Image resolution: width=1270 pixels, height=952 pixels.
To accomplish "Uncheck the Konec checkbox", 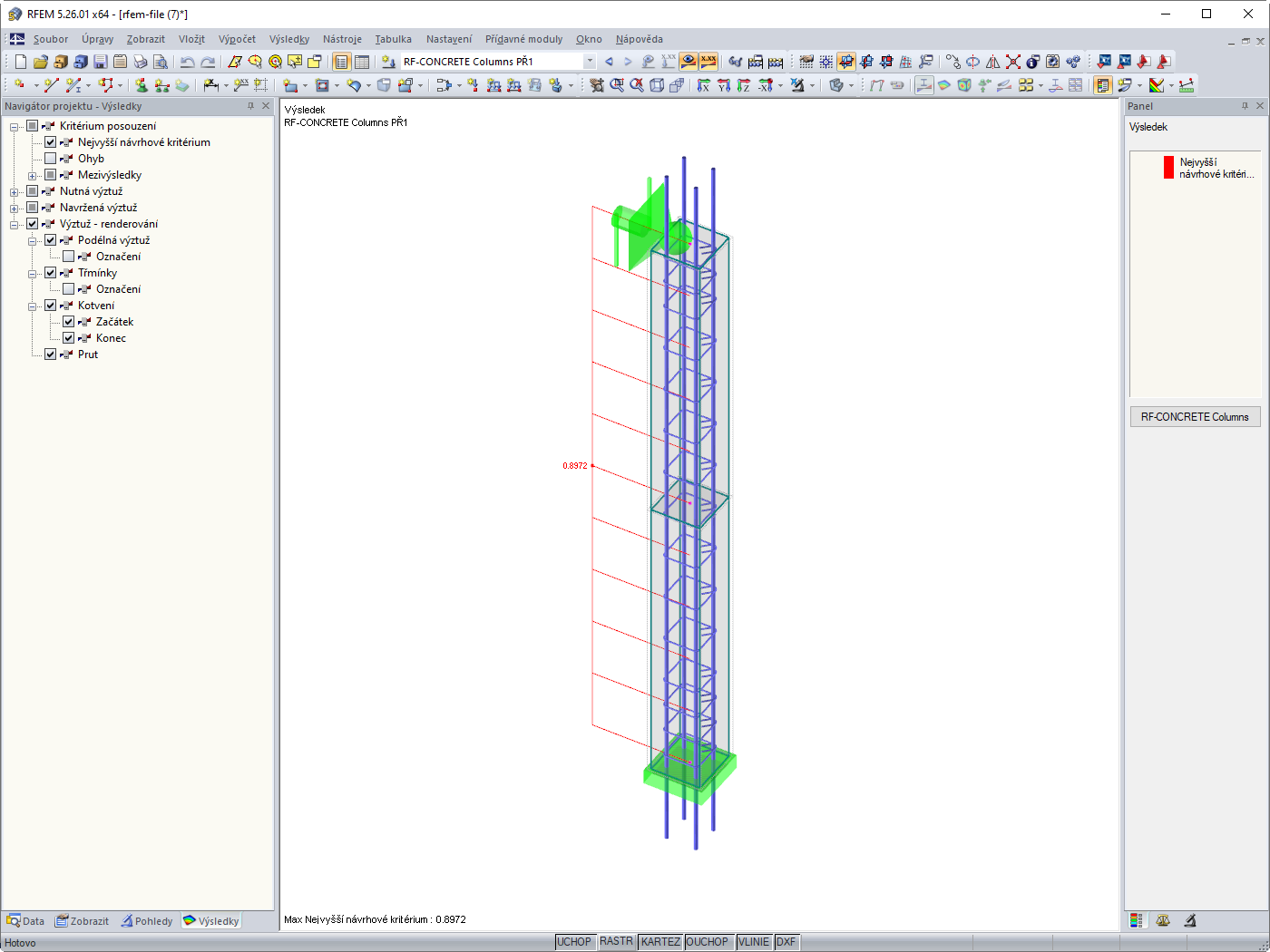I will [x=69, y=338].
